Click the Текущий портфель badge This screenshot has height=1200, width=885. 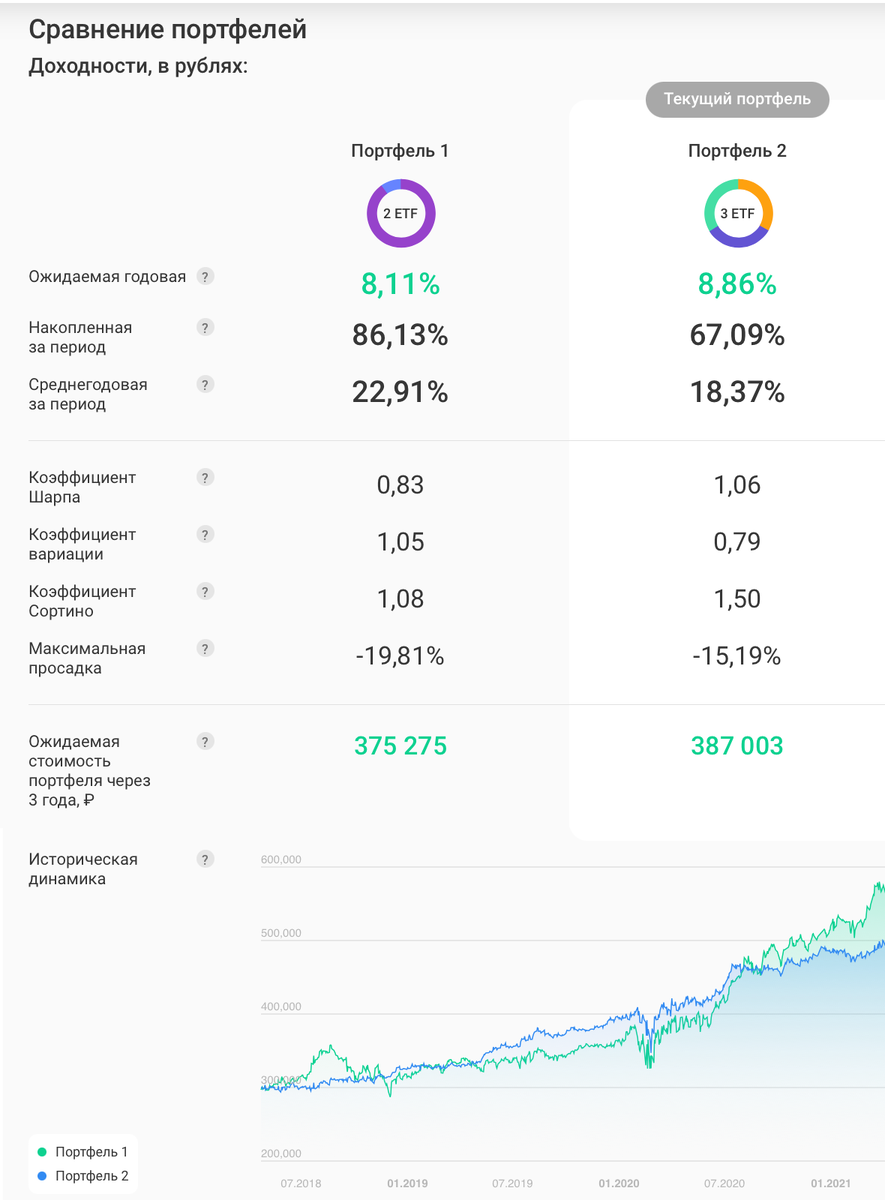coord(737,99)
